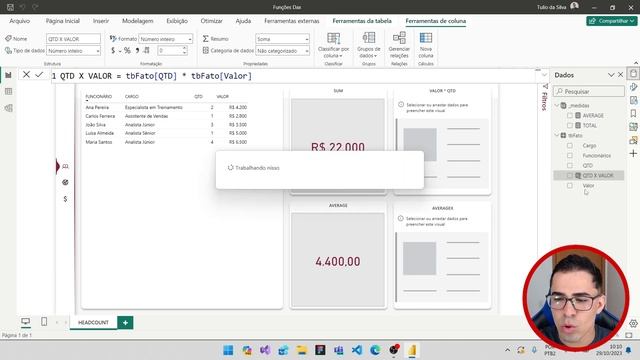Click the DAX formula text
Image resolution: width=640 pixels, height=360 pixels.
[156, 76]
